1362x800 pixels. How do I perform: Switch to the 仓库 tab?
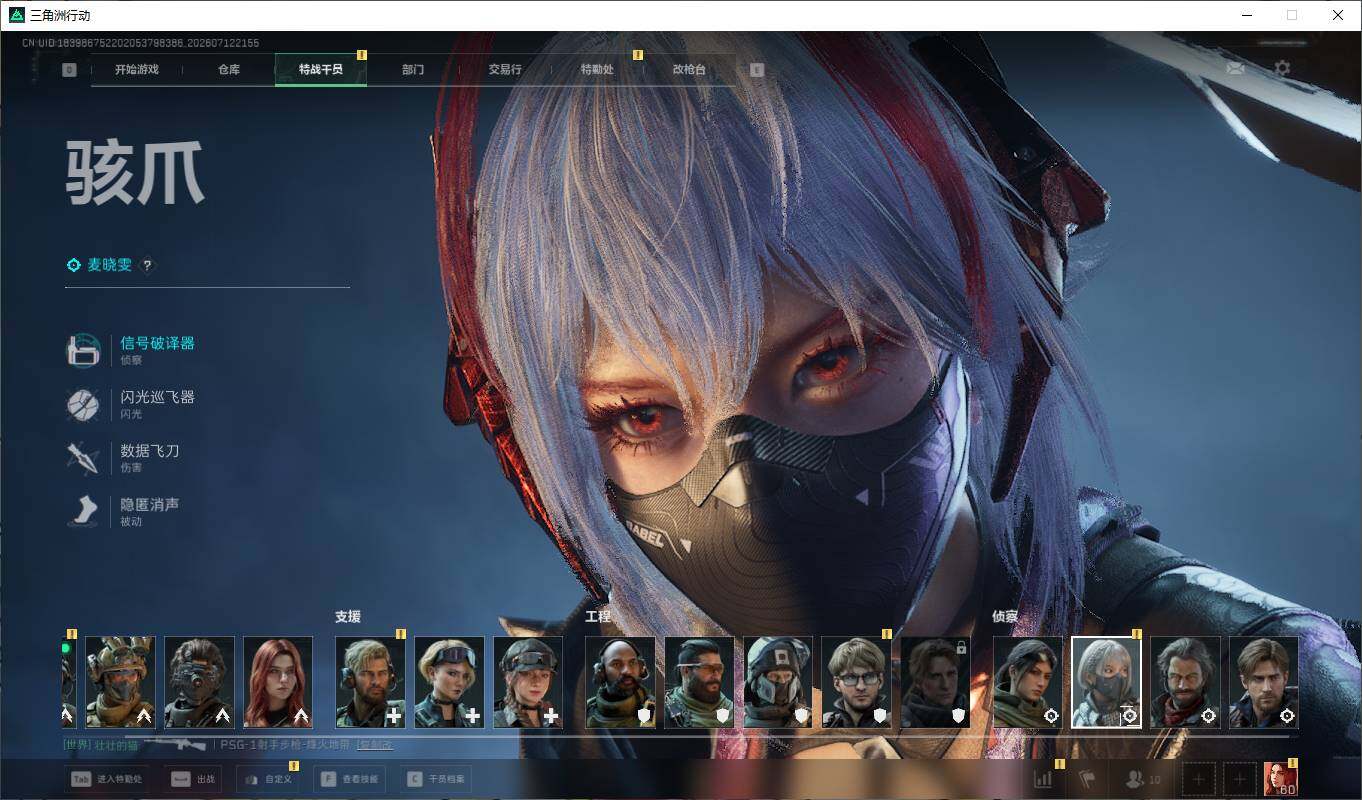(229, 70)
